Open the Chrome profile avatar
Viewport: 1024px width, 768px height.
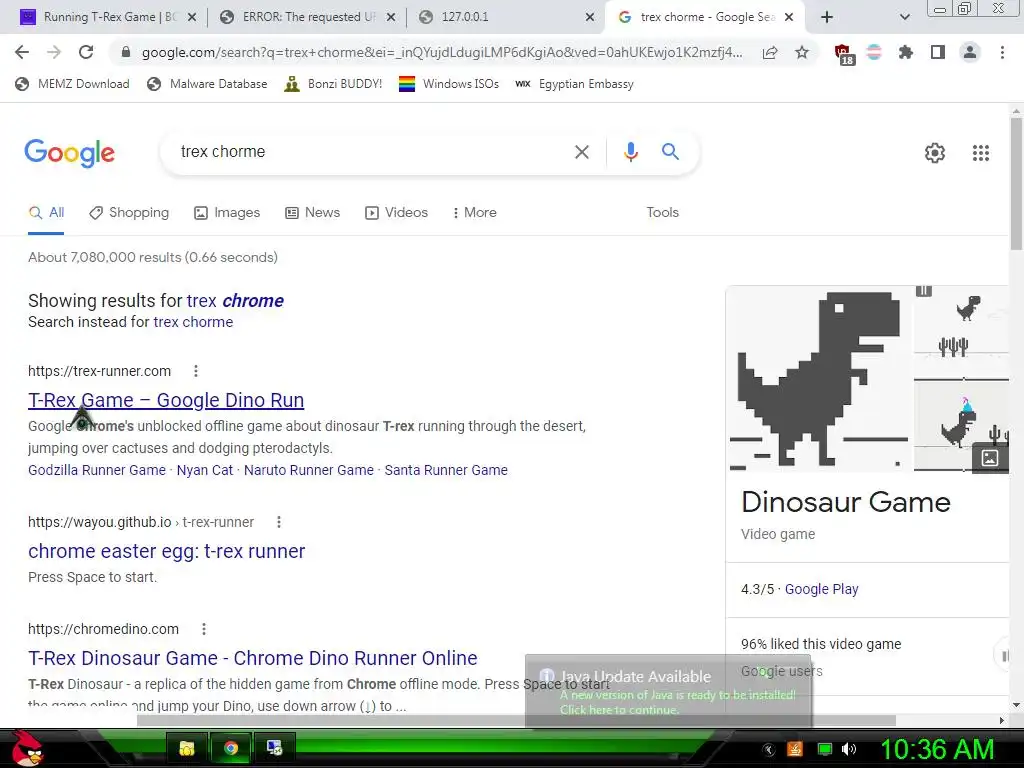(x=970, y=52)
